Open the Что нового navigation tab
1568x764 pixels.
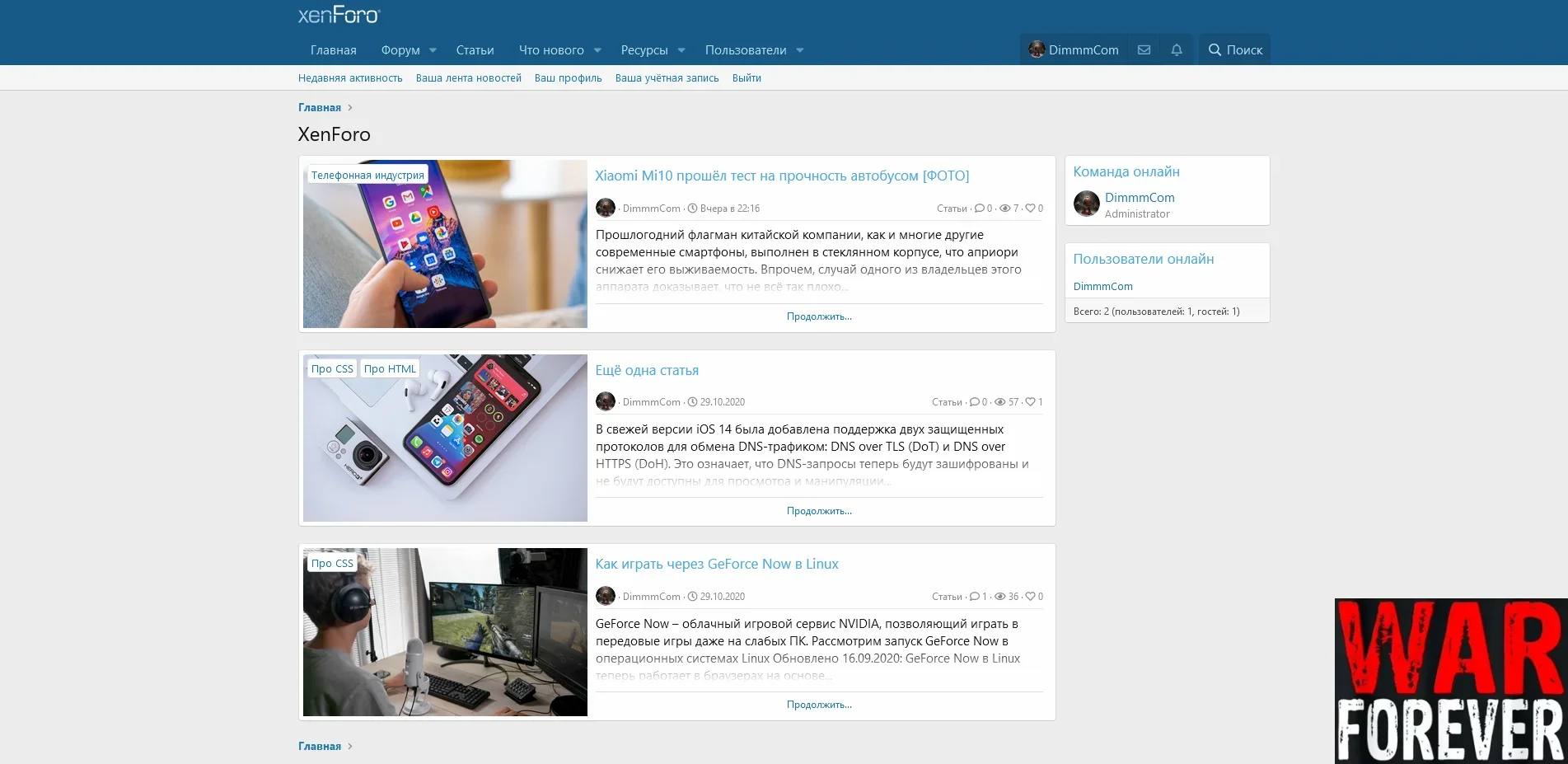(551, 50)
